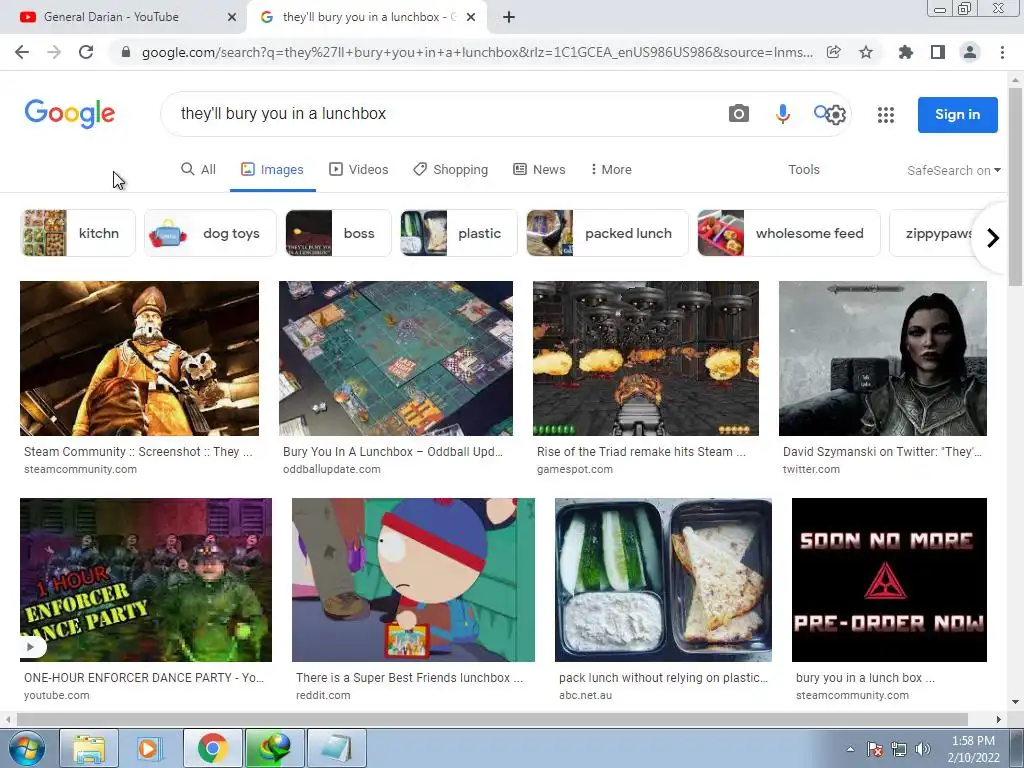Open a new browser tab

pos(509,17)
